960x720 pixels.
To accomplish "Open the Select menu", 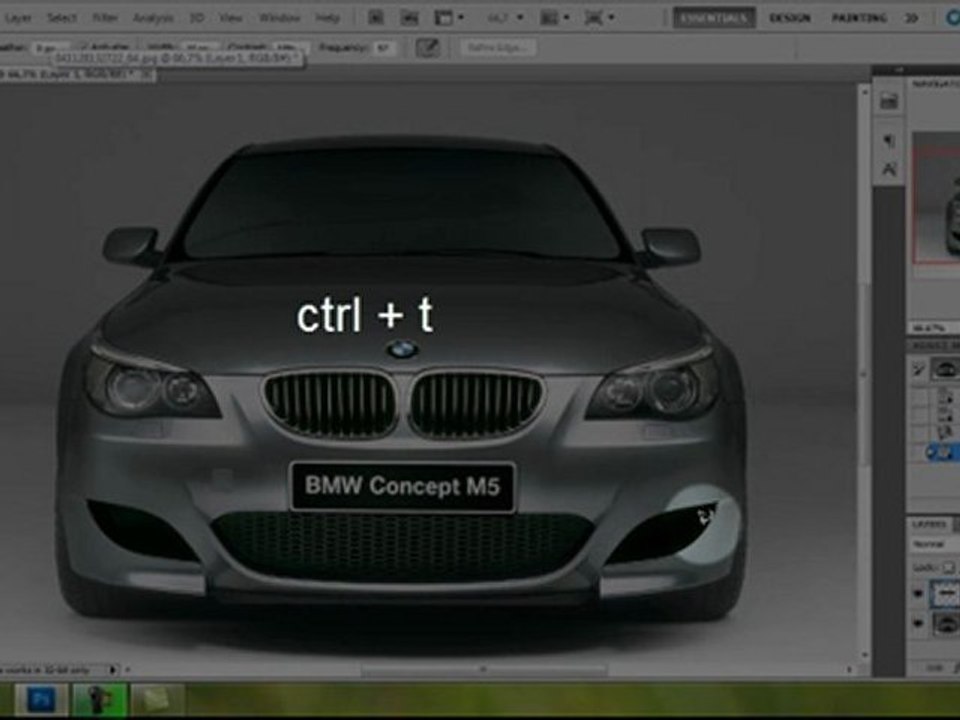I will click(x=62, y=18).
